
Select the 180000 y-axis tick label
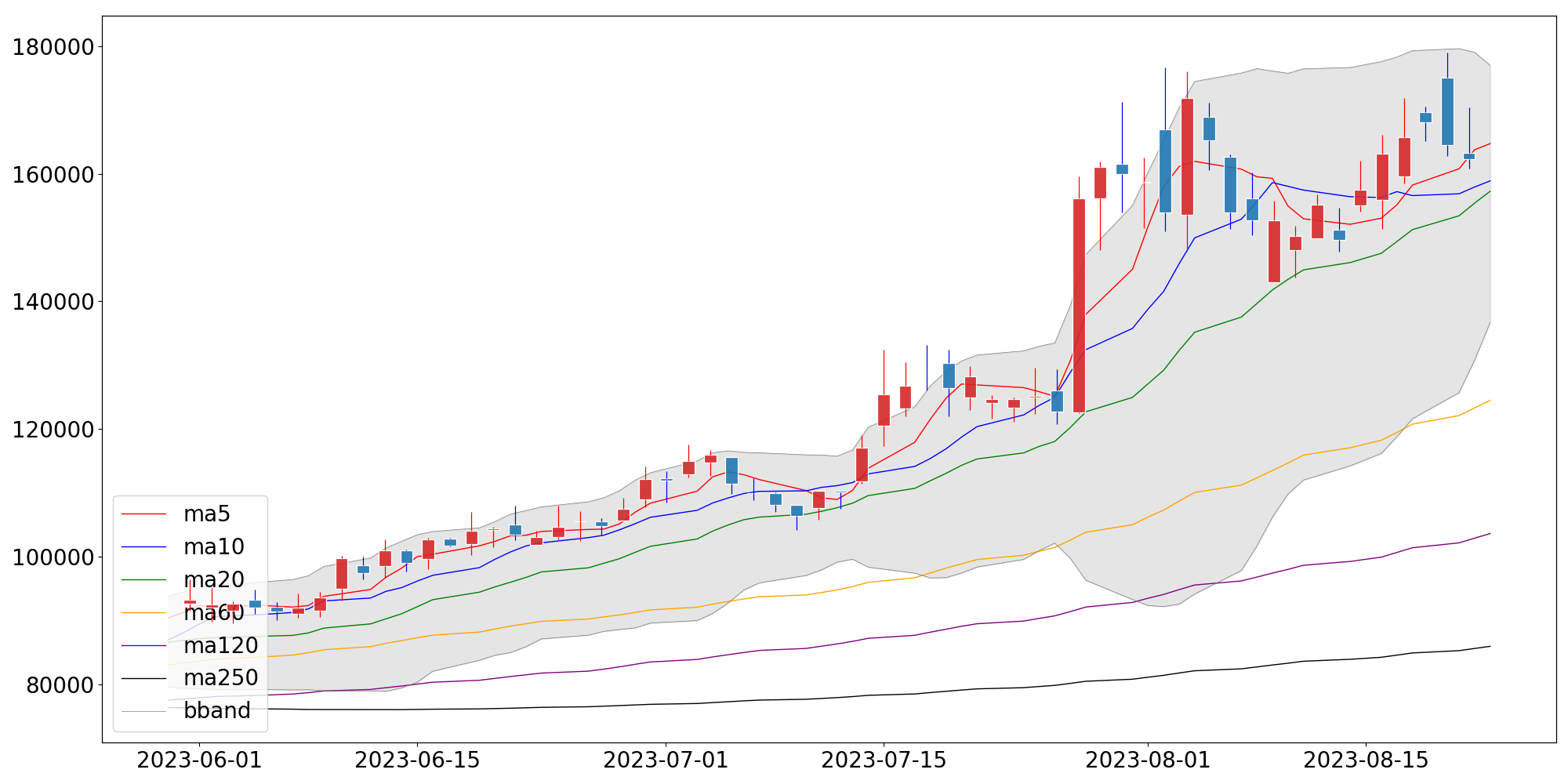coord(54,48)
